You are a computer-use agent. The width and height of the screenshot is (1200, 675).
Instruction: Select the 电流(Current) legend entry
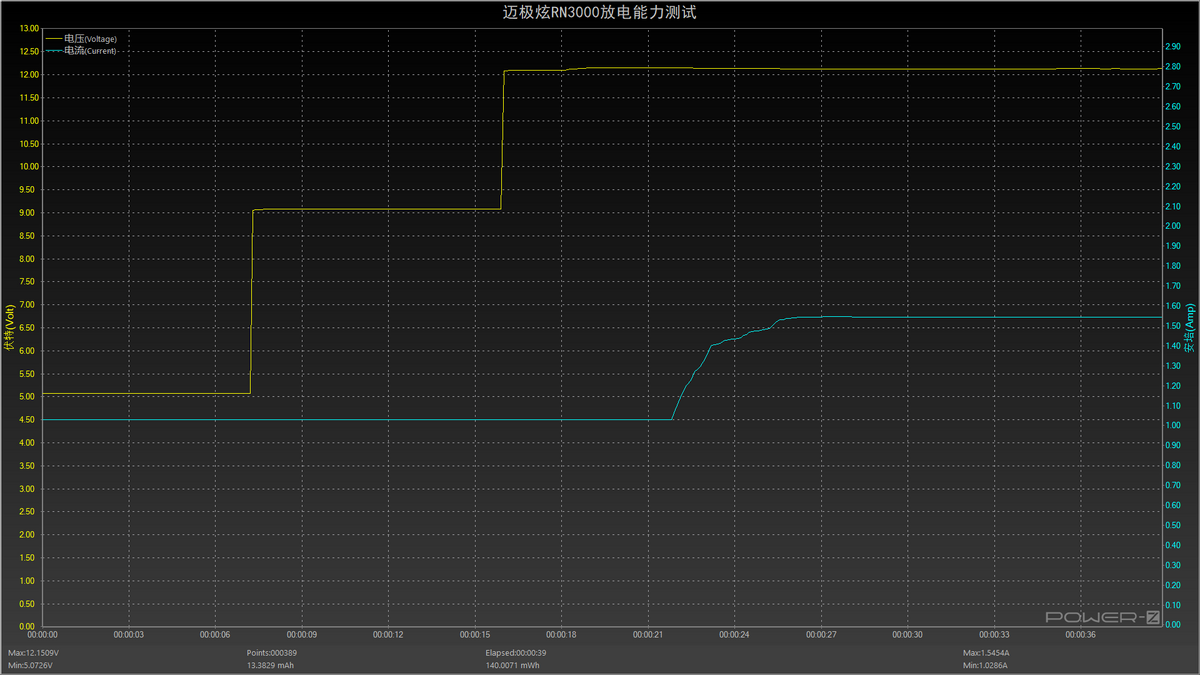[82, 51]
